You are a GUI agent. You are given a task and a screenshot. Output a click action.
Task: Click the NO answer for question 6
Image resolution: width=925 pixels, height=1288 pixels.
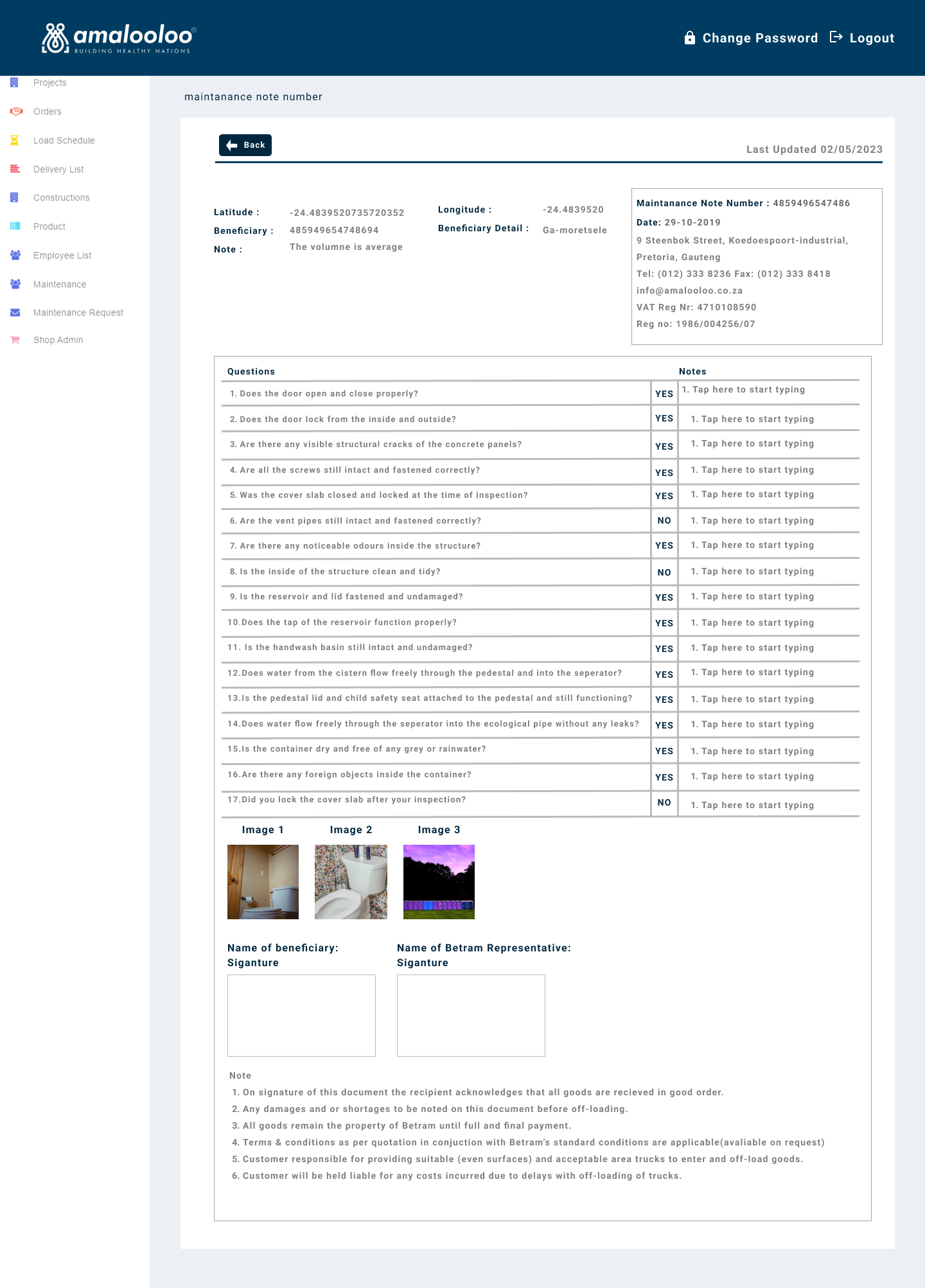(664, 520)
